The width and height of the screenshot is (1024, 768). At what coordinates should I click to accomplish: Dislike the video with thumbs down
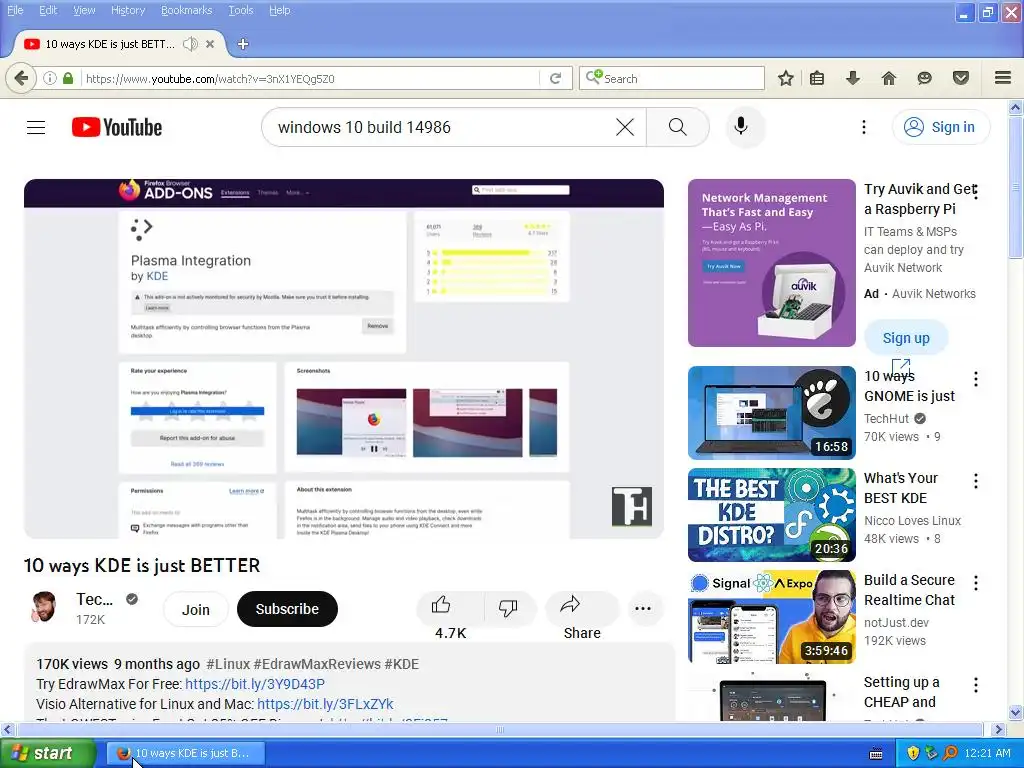(x=507, y=607)
